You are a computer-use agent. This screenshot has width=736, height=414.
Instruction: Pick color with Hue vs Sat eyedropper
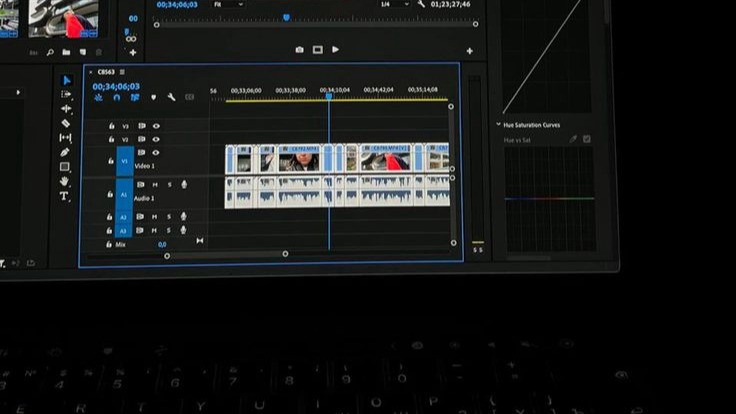tap(573, 139)
